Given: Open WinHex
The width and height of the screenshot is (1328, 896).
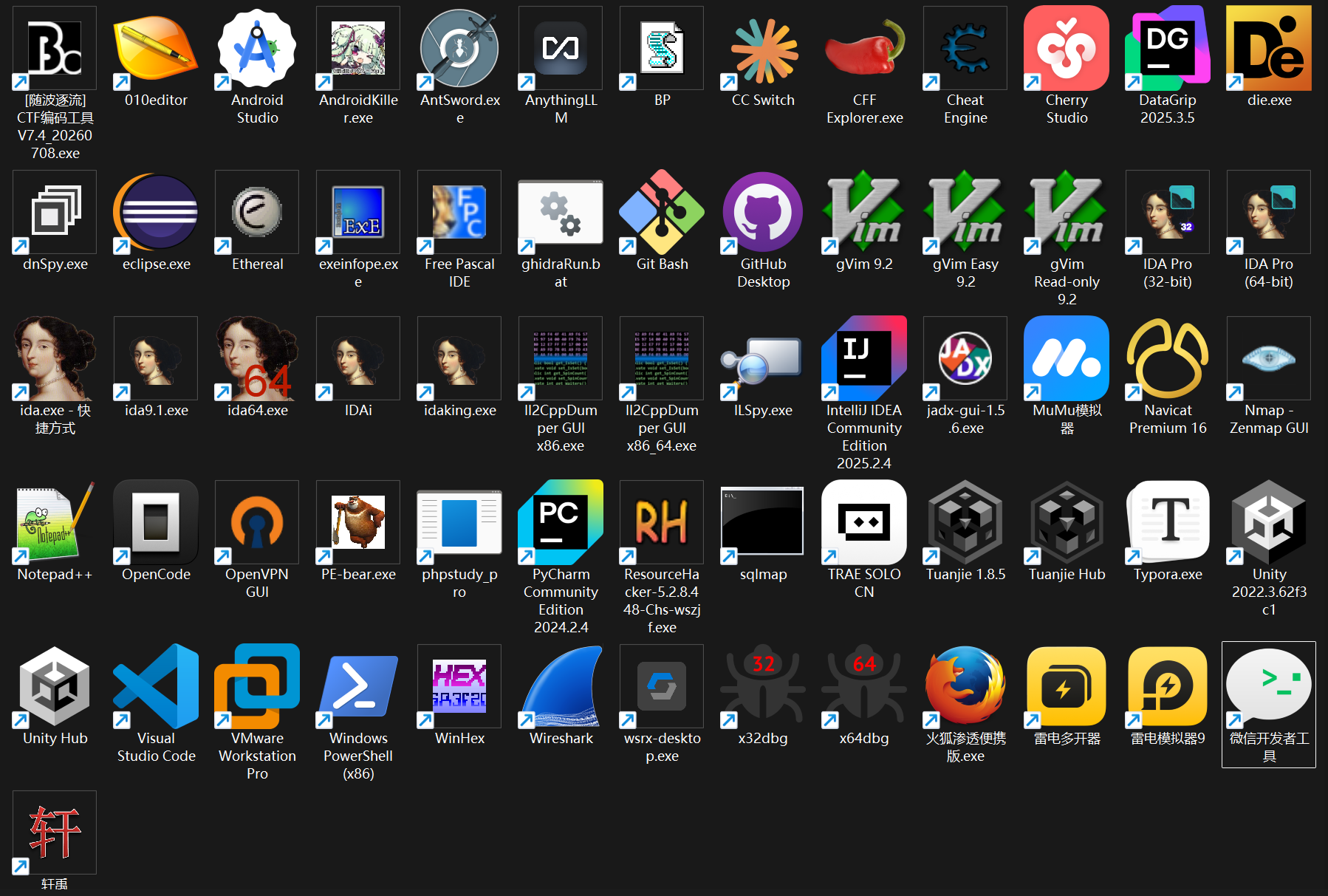Looking at the screenshot, I should pyautogui.click(x=459, y=686).
